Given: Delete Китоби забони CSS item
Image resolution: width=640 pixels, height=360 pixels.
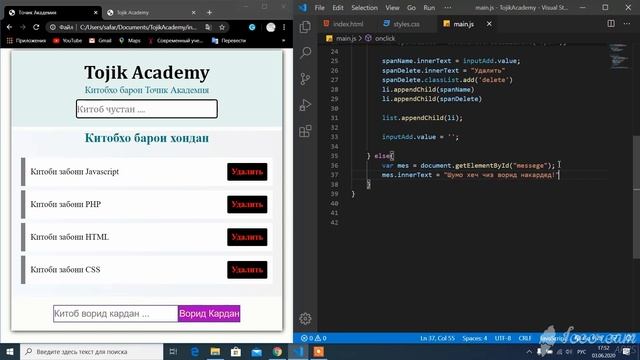Looking at the screenshot, I should click(247, 269).
